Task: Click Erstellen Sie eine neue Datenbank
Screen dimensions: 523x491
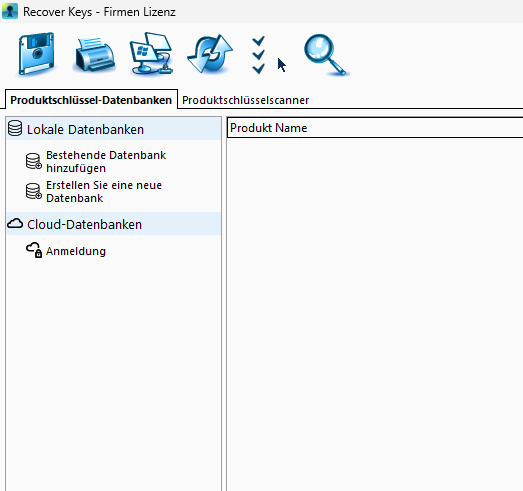Action: 104,191
